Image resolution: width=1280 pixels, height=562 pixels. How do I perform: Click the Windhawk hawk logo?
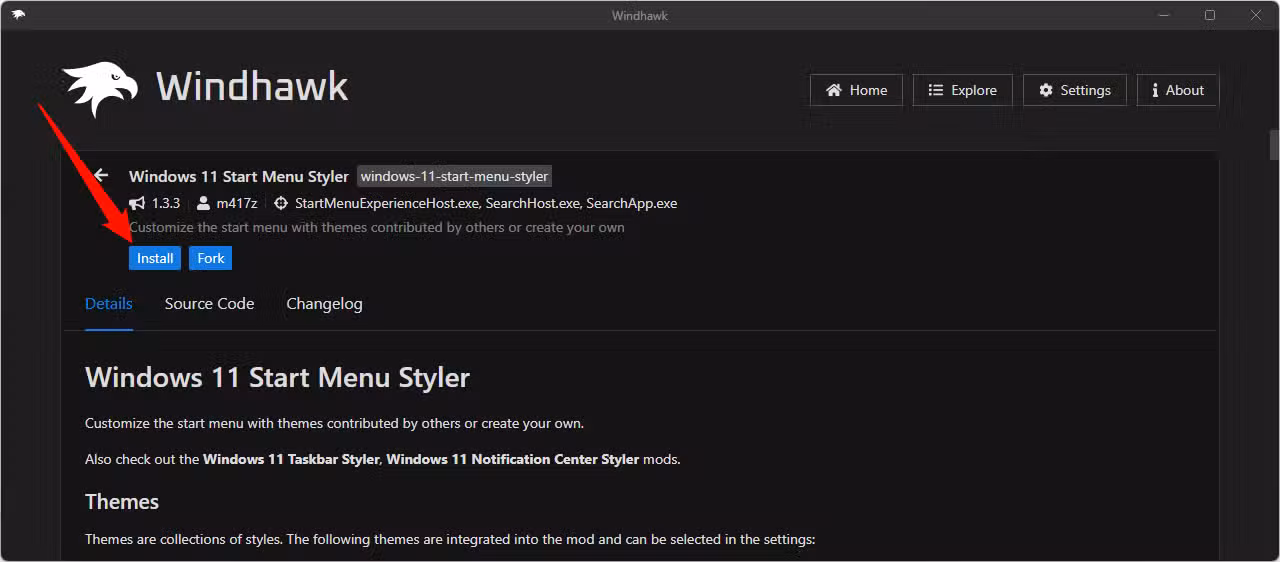click(100, 88)
